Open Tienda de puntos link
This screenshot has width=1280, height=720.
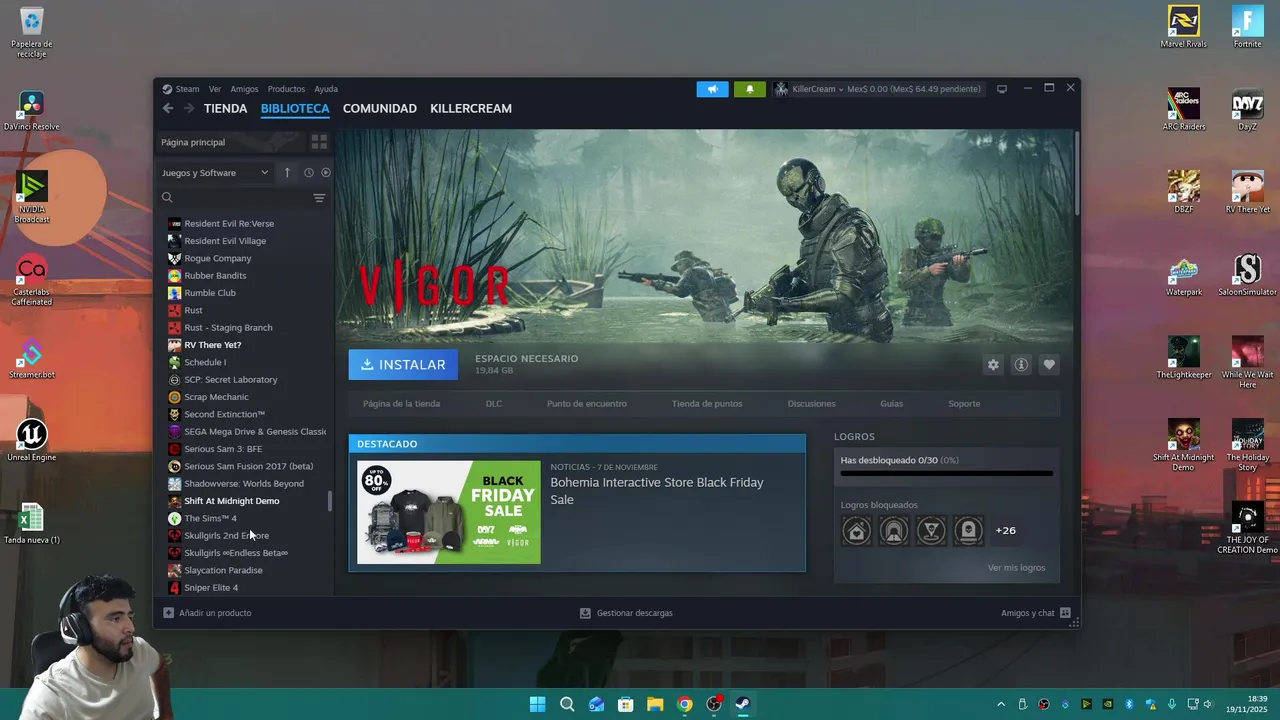[x=707, y=404]
